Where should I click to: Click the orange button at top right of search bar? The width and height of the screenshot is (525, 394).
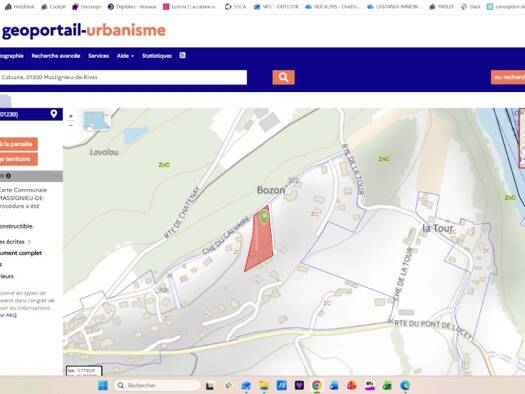tap(508, 77)
